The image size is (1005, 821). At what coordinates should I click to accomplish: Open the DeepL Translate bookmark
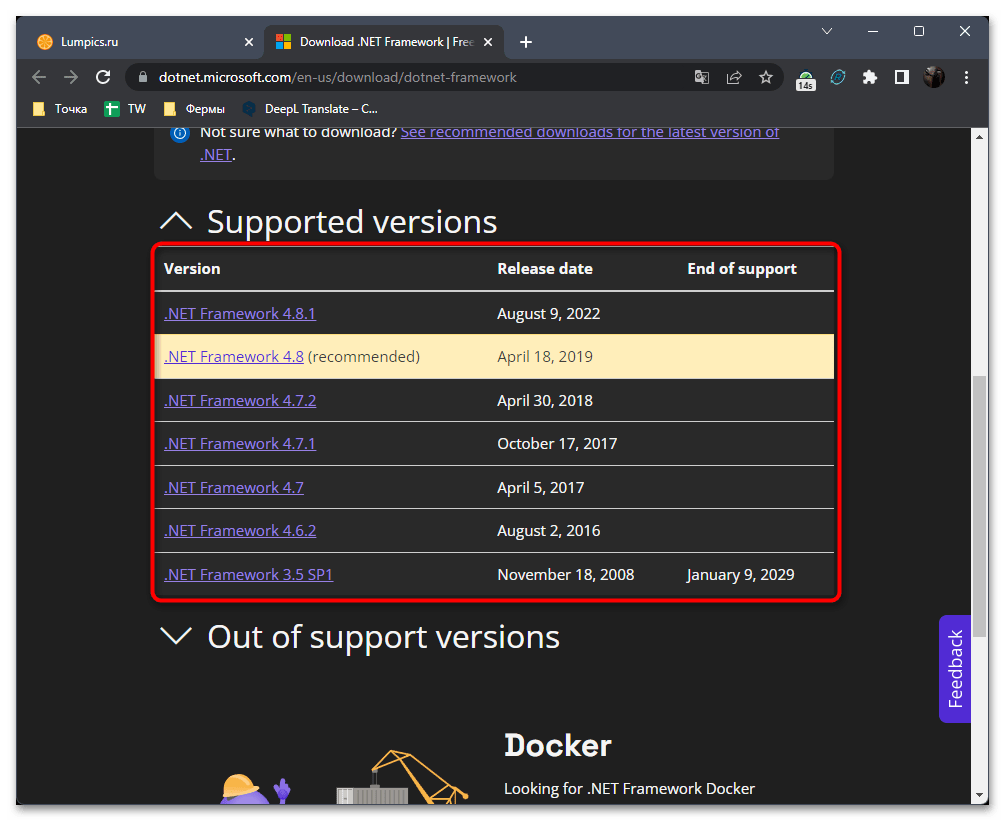[310, 109]
